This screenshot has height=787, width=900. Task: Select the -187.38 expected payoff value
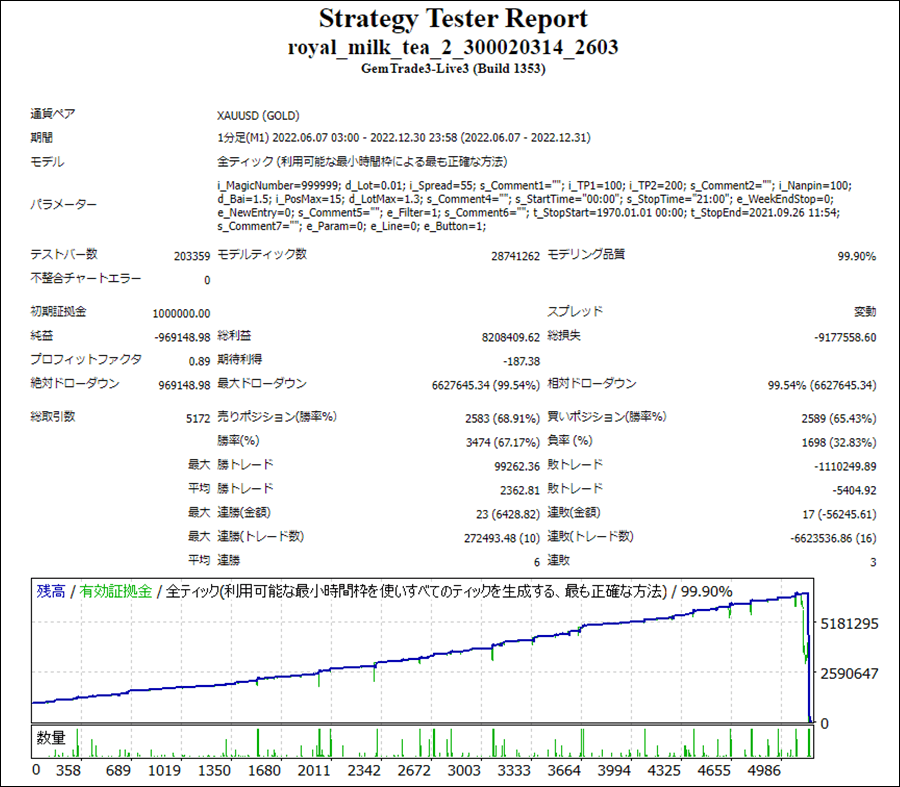[521, 361]
